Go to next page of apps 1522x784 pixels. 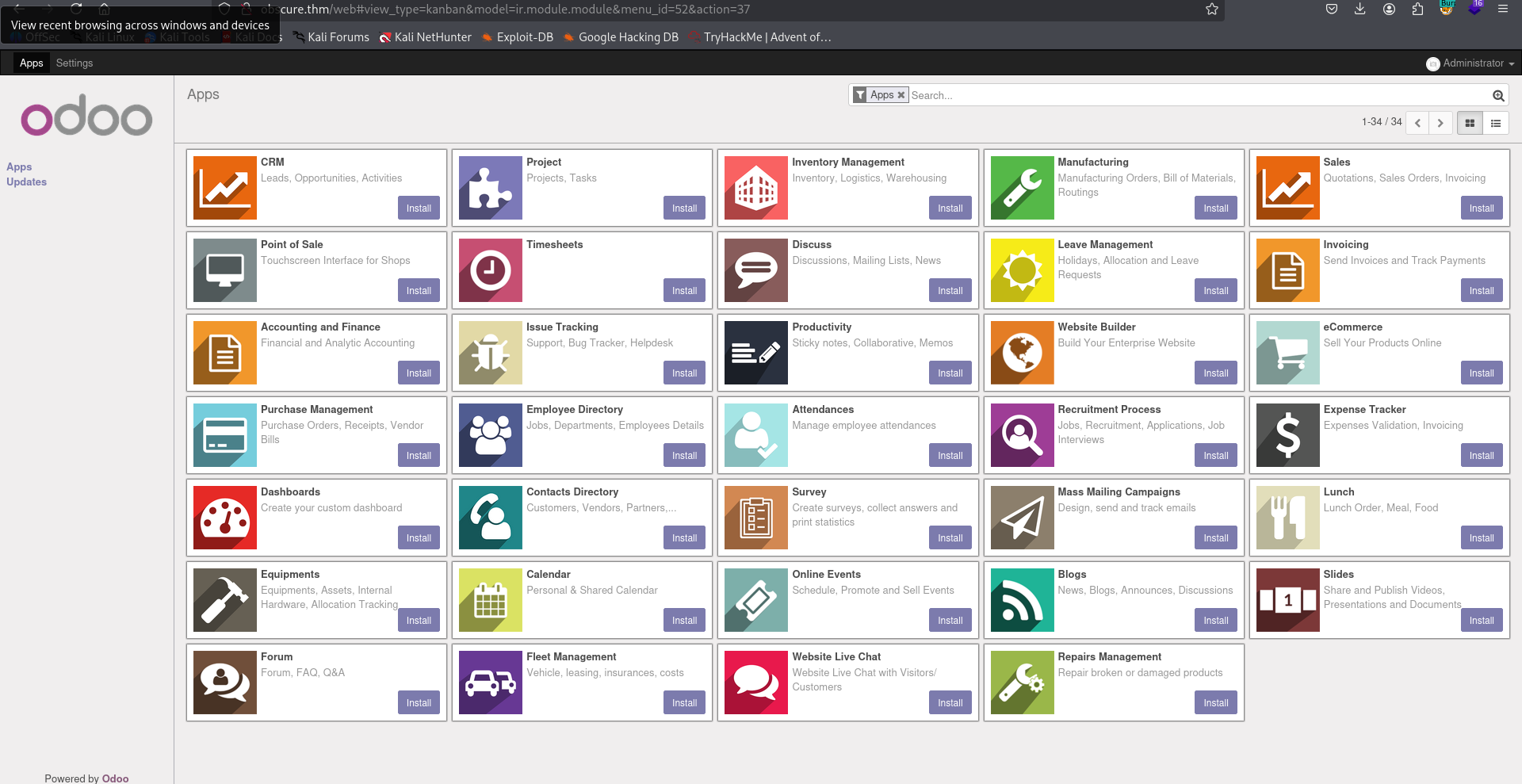[x=1440, y=123]
